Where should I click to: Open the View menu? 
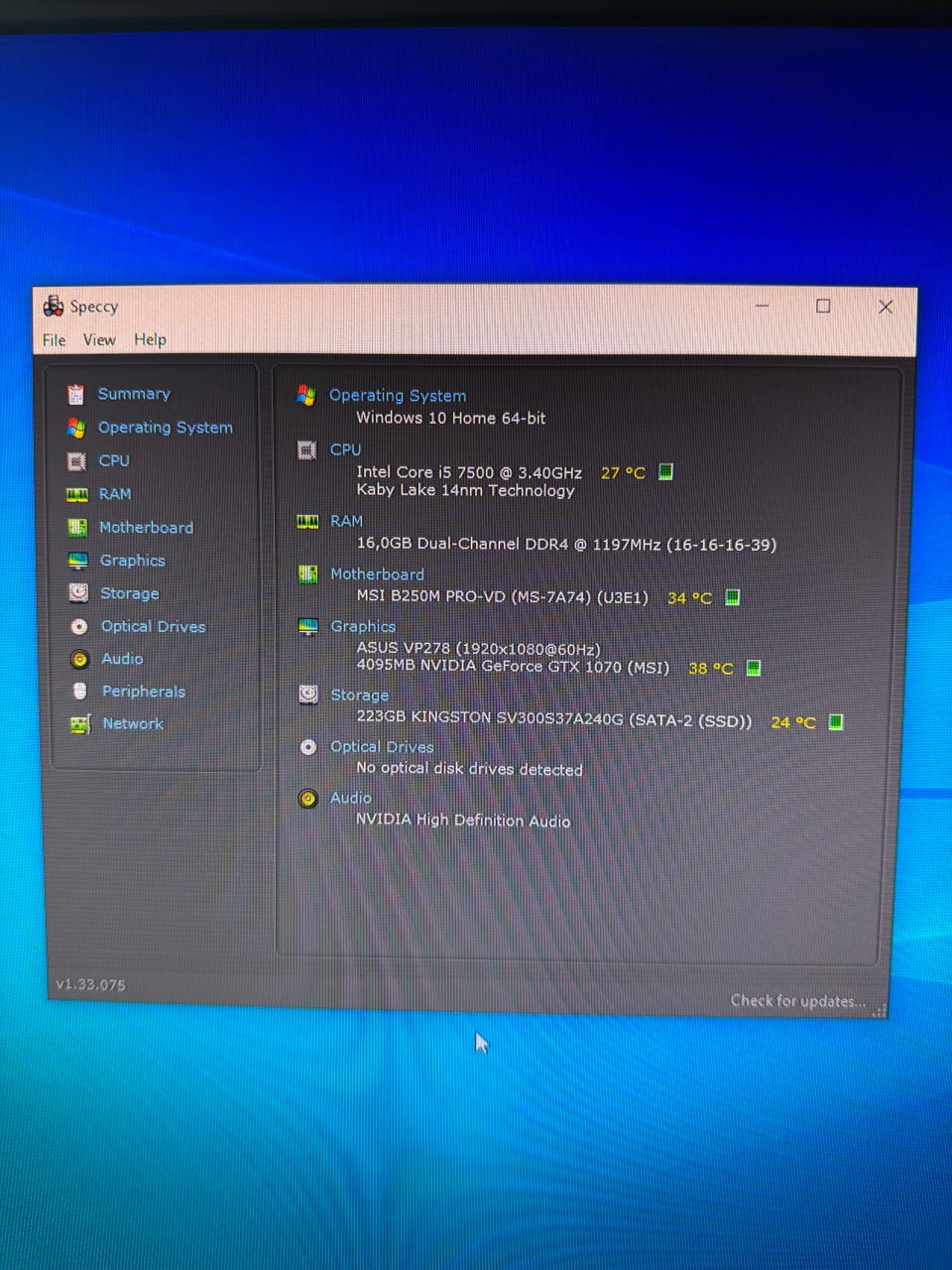click(x=99, y=339)
